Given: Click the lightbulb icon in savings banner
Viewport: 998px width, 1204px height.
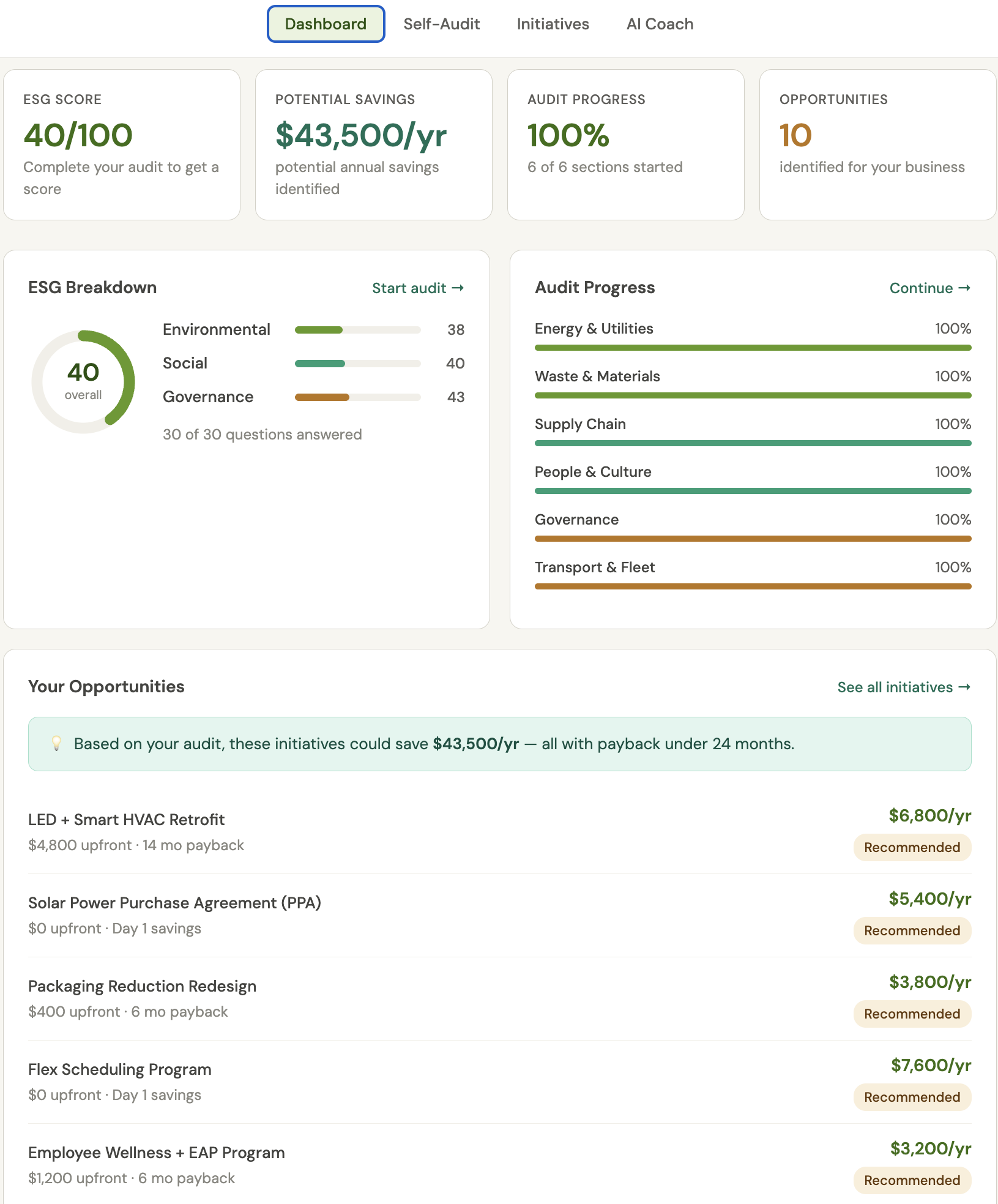Looking at the screenshot, I should [x=56, y=744].
